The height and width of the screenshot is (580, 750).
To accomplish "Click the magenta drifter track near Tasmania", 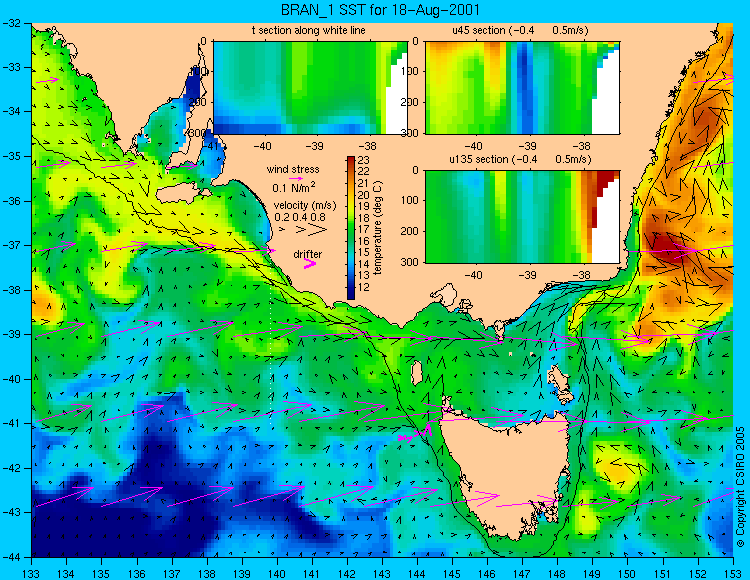I will (416, 431).
